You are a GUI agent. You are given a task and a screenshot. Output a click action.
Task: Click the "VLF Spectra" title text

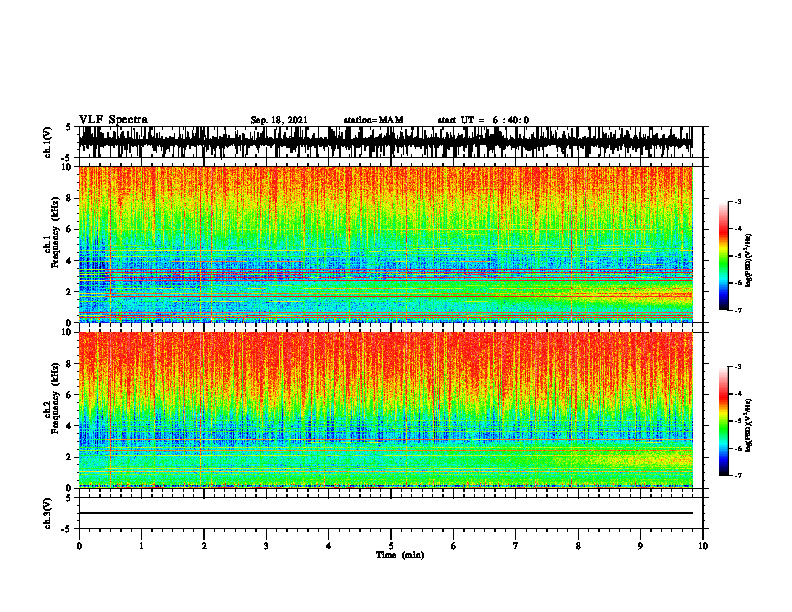(113, 119)
